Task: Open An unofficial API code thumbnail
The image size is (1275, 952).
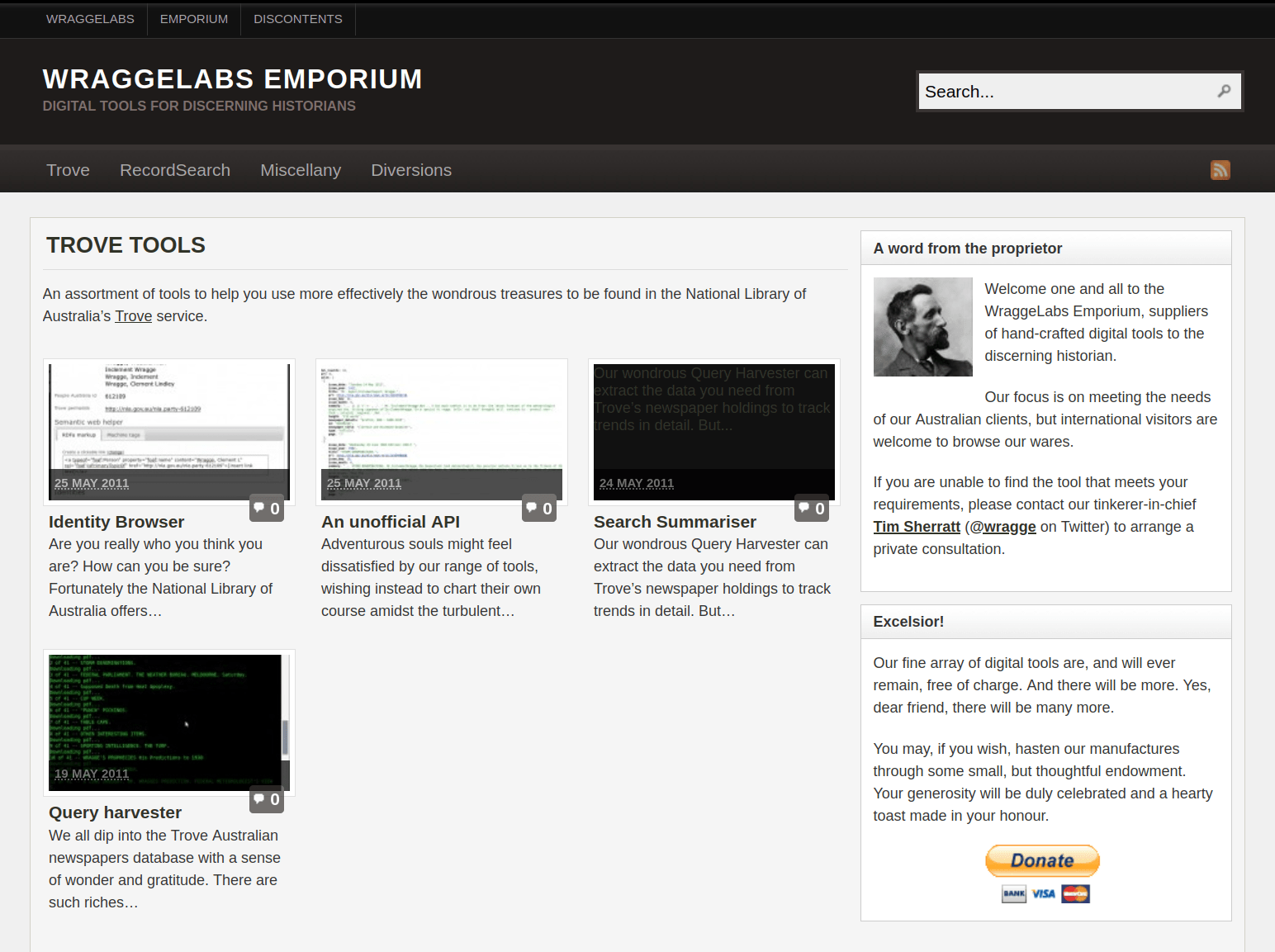Action: point(442,432)
